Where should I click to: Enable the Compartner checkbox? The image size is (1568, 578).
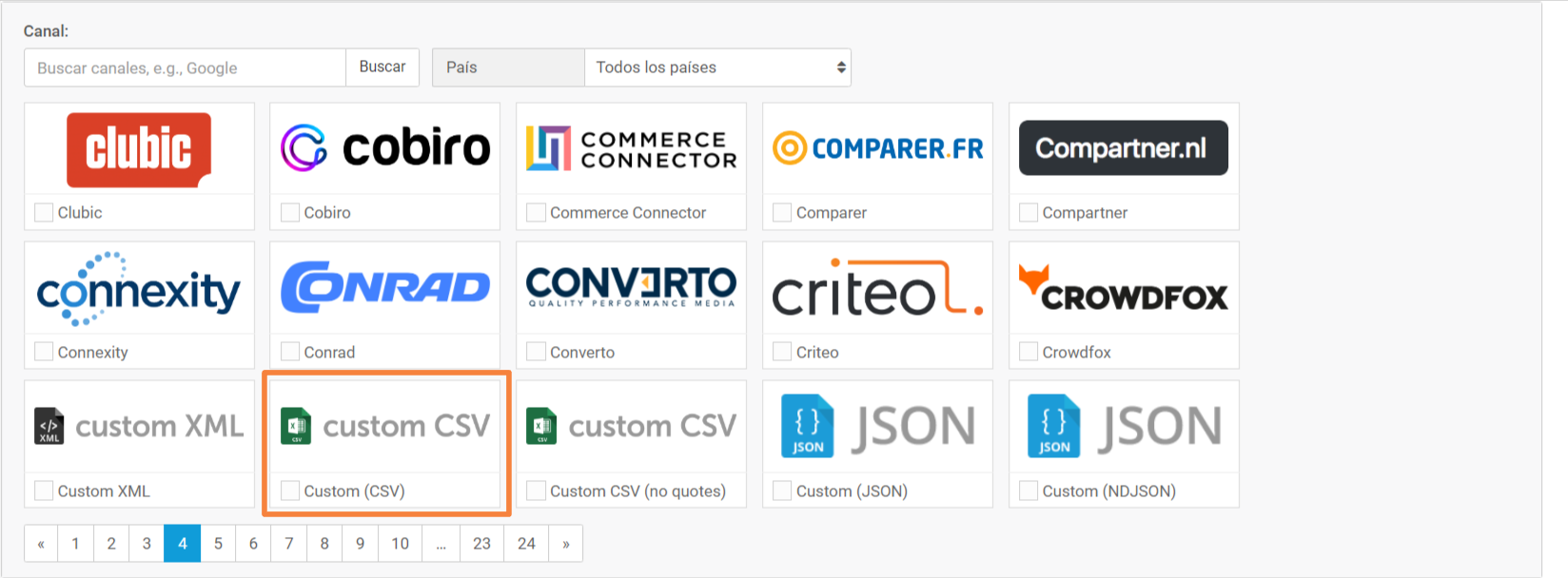(1029, 212)
